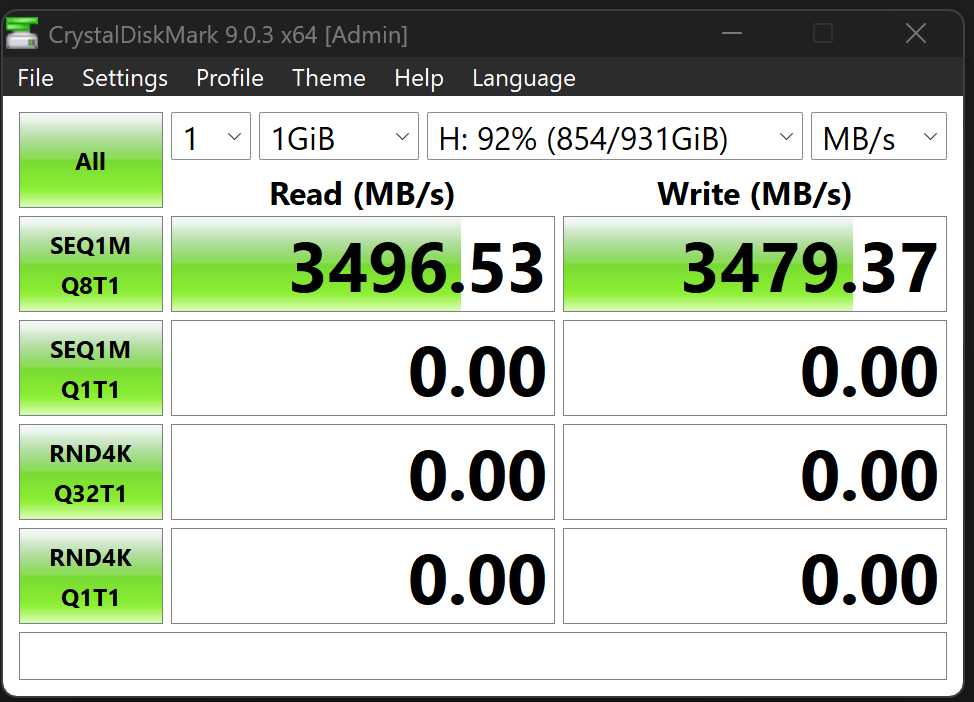
Task: Minimize the CrystalDiskMark window
Action: coord(732,34)
